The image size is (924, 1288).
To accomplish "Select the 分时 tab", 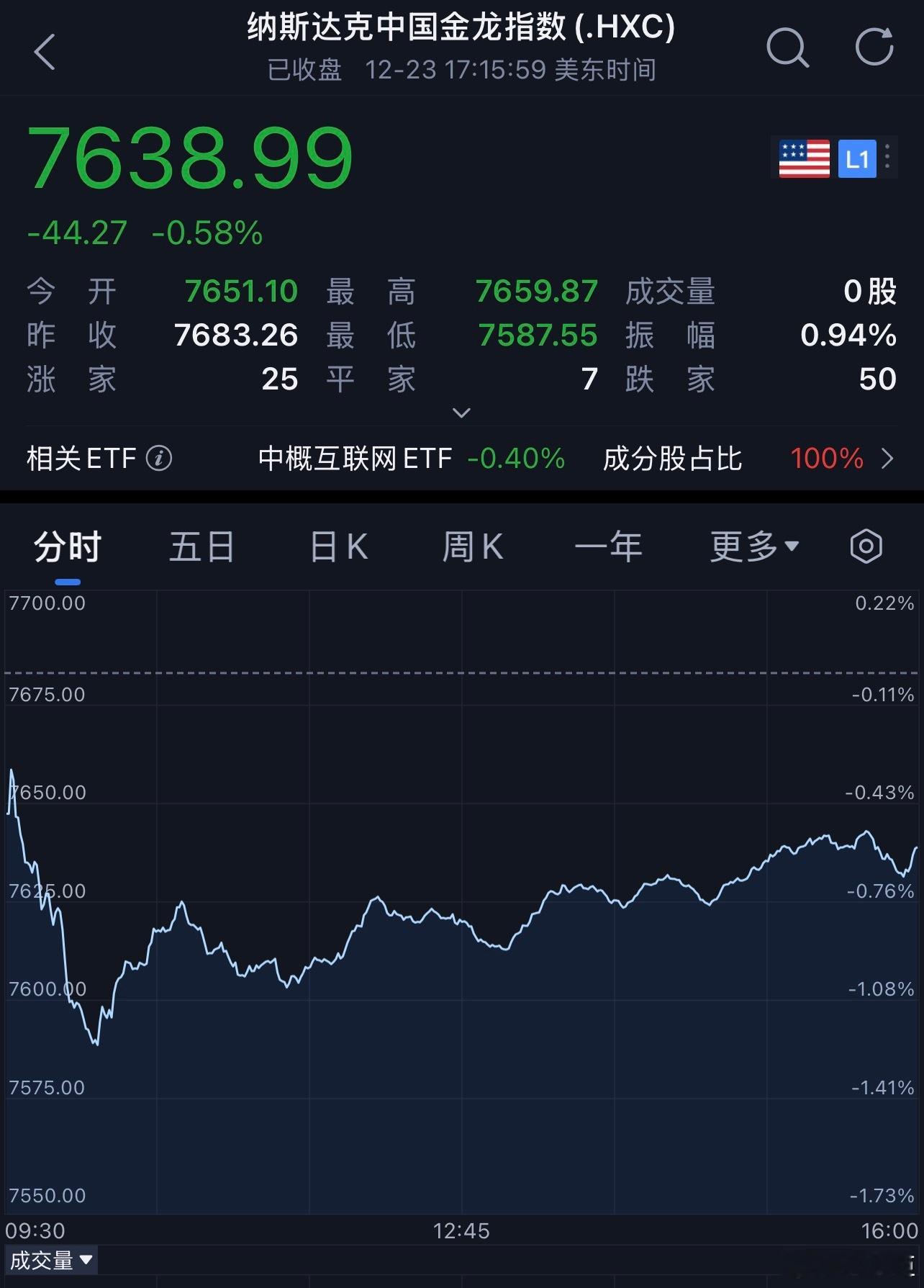I will pyautogui.click(x=68, y=546).
